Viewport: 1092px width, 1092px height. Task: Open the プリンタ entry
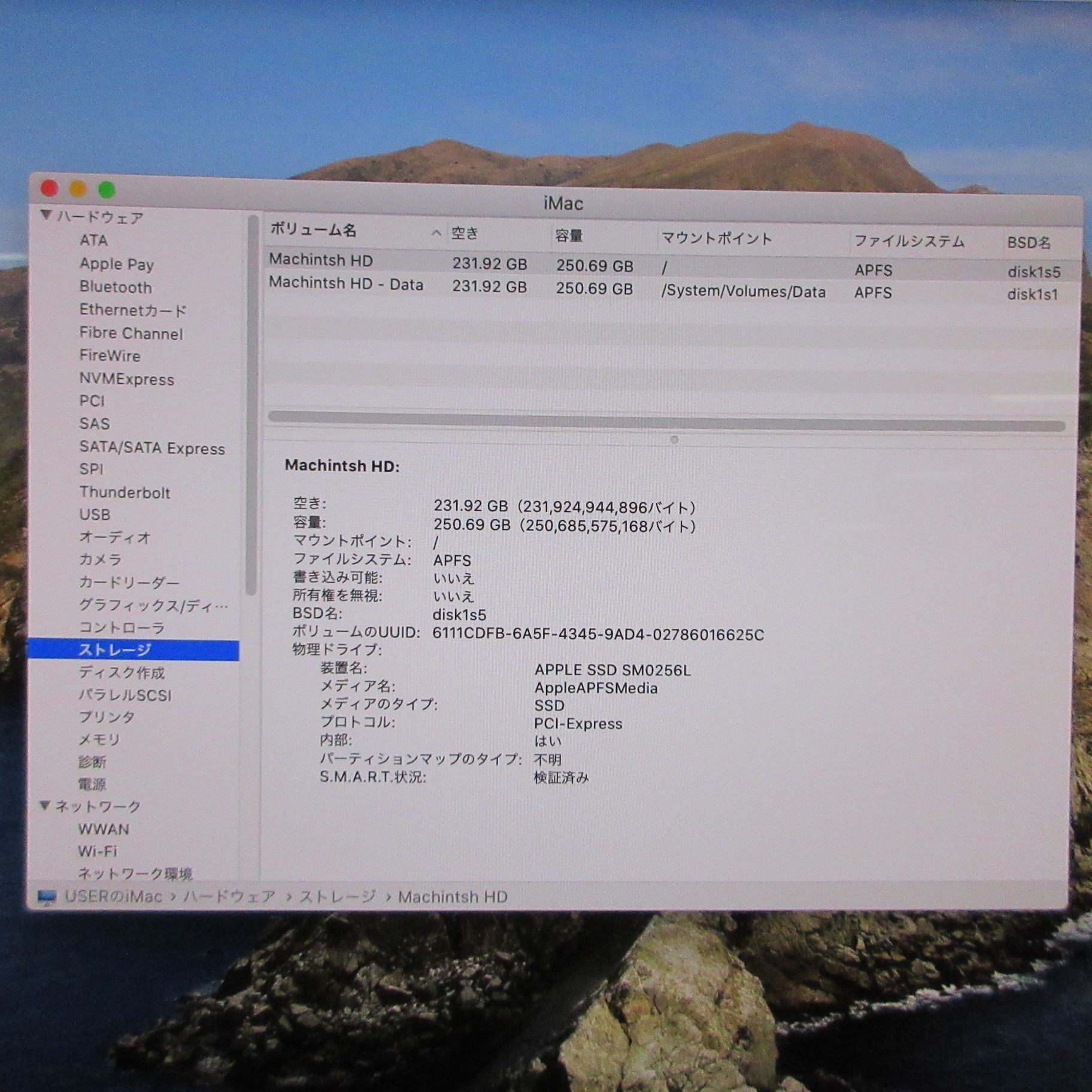point(107,717)
